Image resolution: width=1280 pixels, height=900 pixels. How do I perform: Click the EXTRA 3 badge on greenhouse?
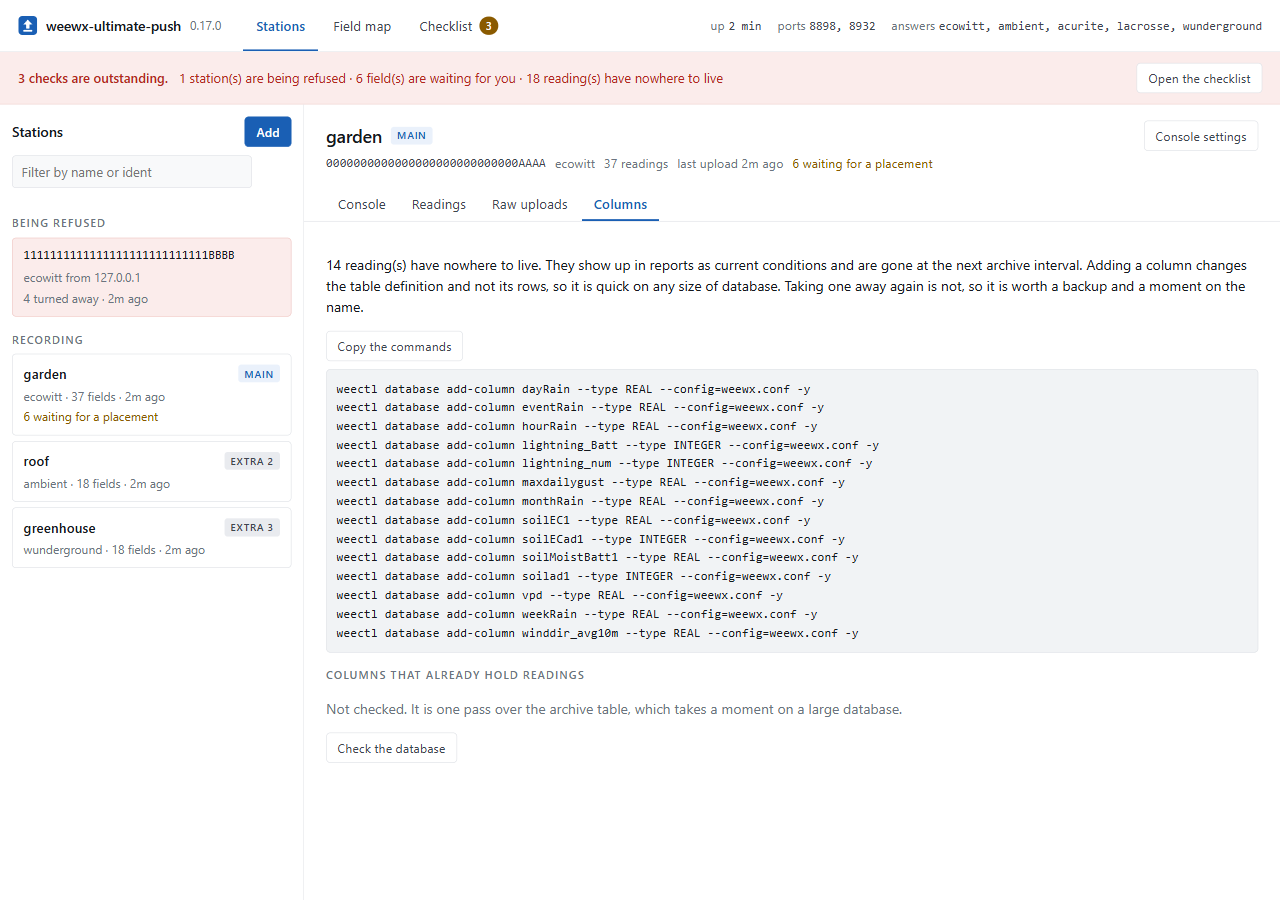tap(252, 527)
